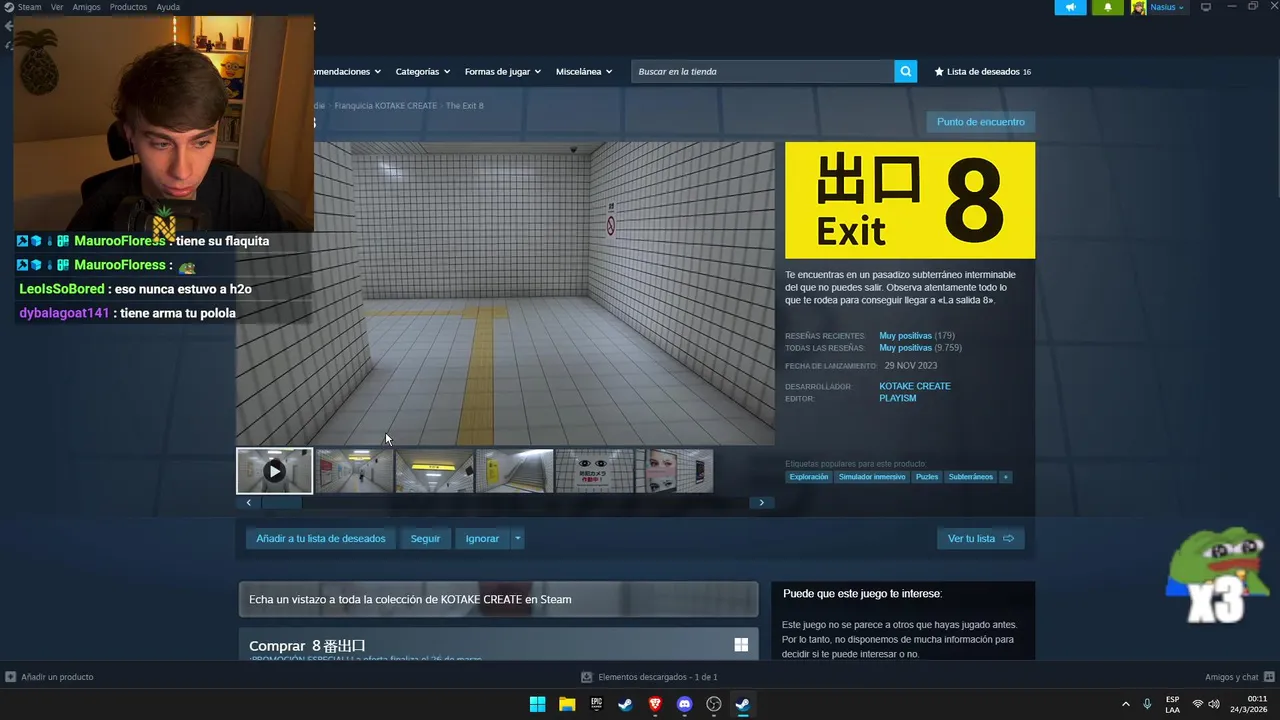Click the Subterráneos tag
This screenshot has width=1280, height=720.
[x=971, y=477]
